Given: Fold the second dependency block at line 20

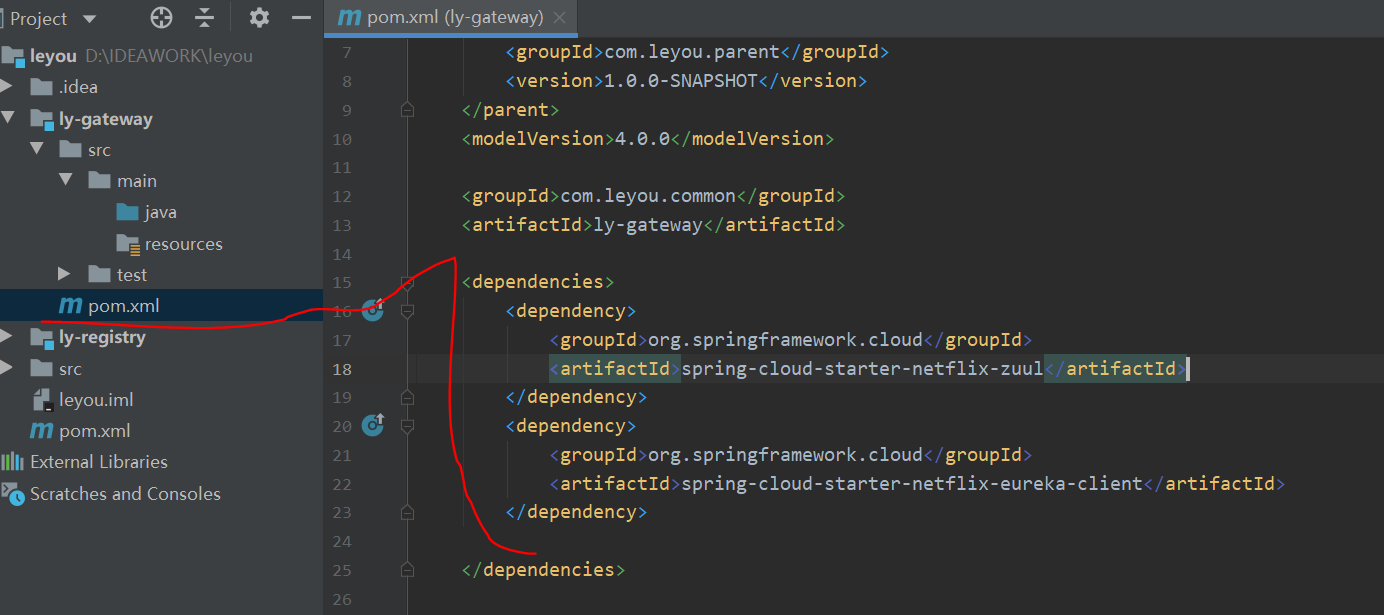Looking at the screenshot, I should coord(407,426).
